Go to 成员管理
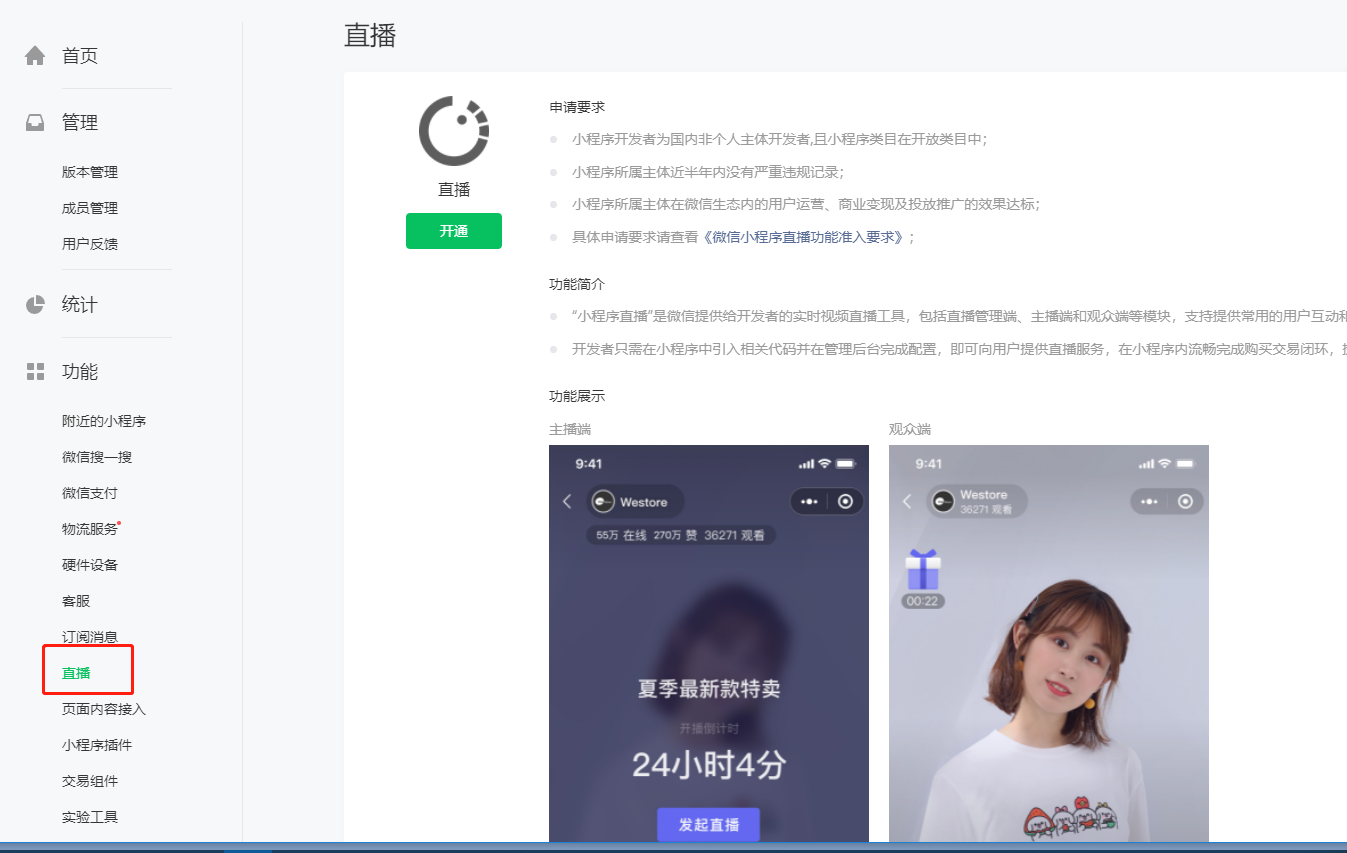This screenshot has height=853, width=1347. 90,208
